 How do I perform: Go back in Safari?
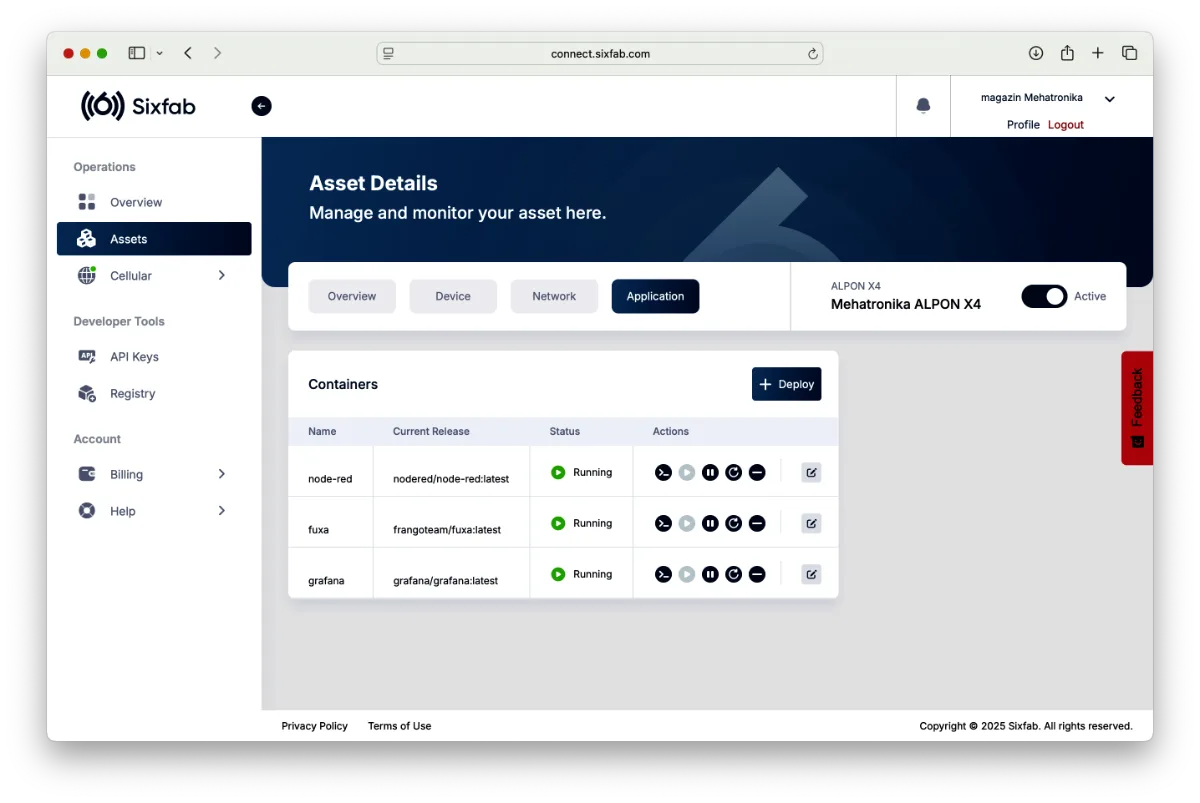click(x=188, y=53)
